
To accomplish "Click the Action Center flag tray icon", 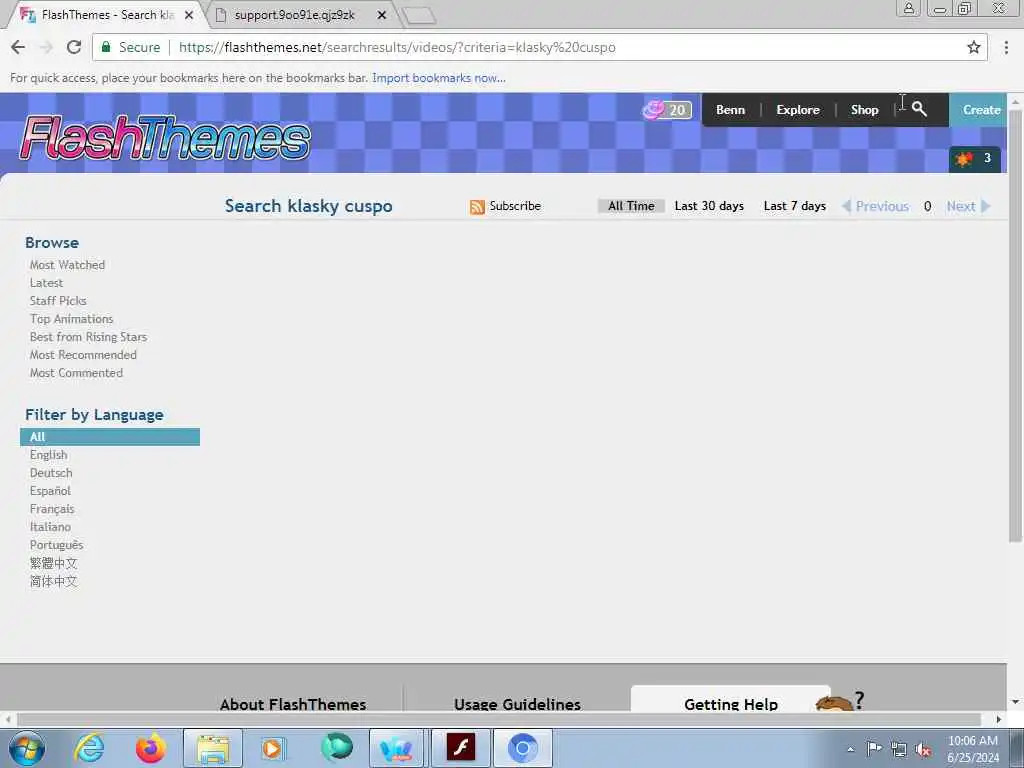I will click(874, 749).
